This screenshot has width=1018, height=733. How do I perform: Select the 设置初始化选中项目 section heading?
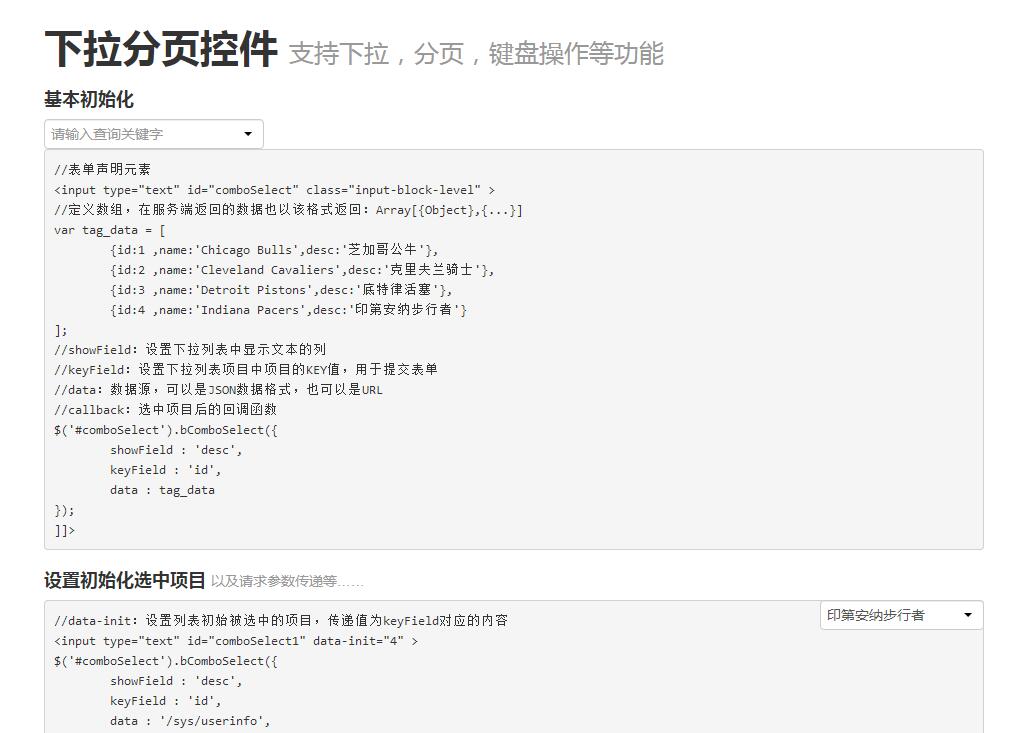[125, 581]
